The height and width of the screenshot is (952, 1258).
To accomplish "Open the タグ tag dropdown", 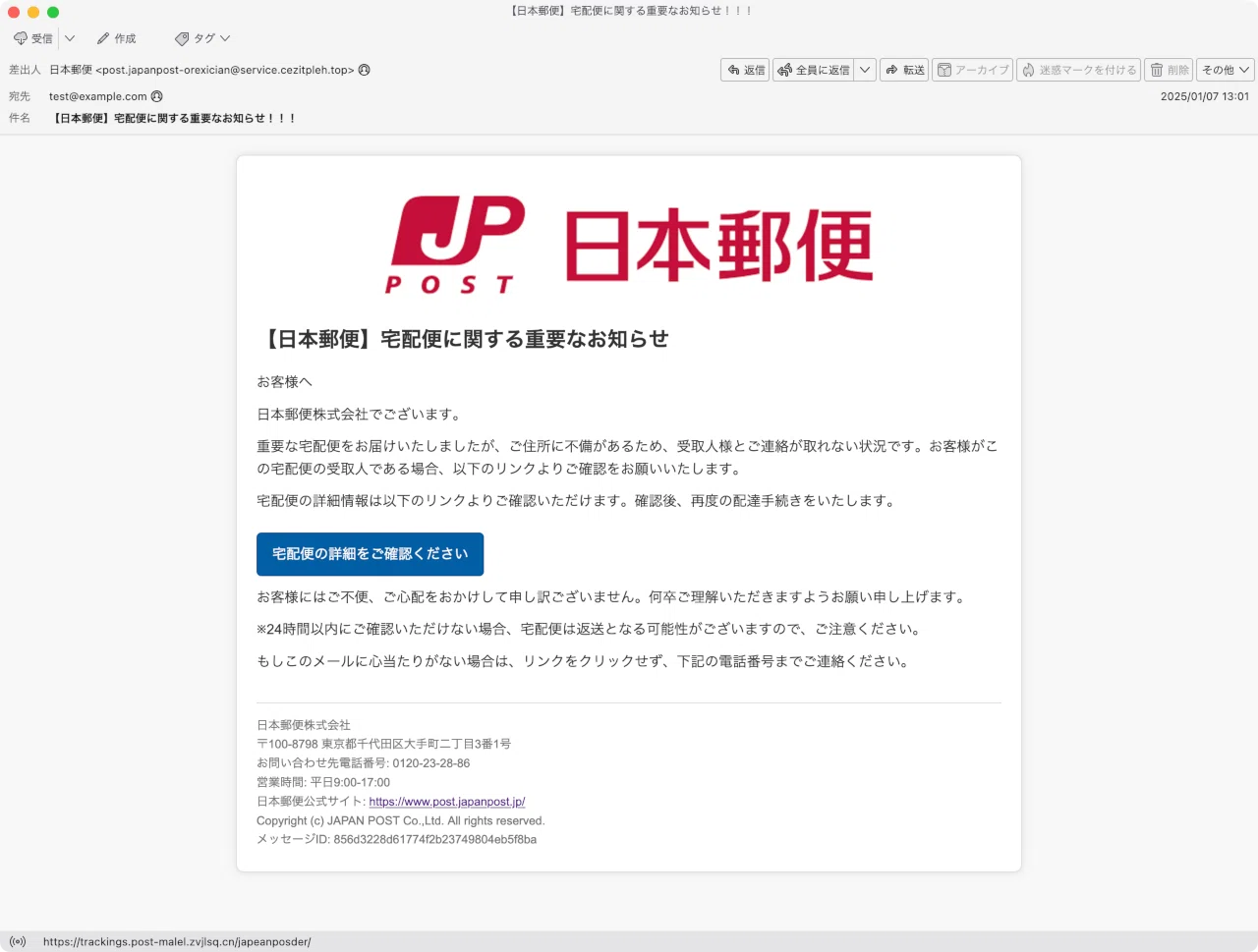I will pyautogui.click(x=202, y=38).
